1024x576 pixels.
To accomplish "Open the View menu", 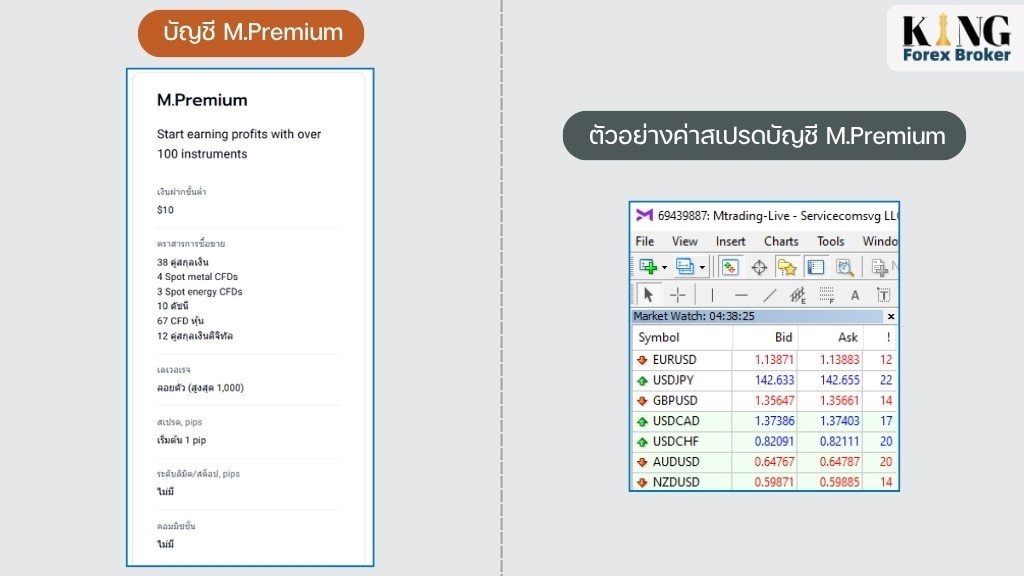I will coord(684,241).
